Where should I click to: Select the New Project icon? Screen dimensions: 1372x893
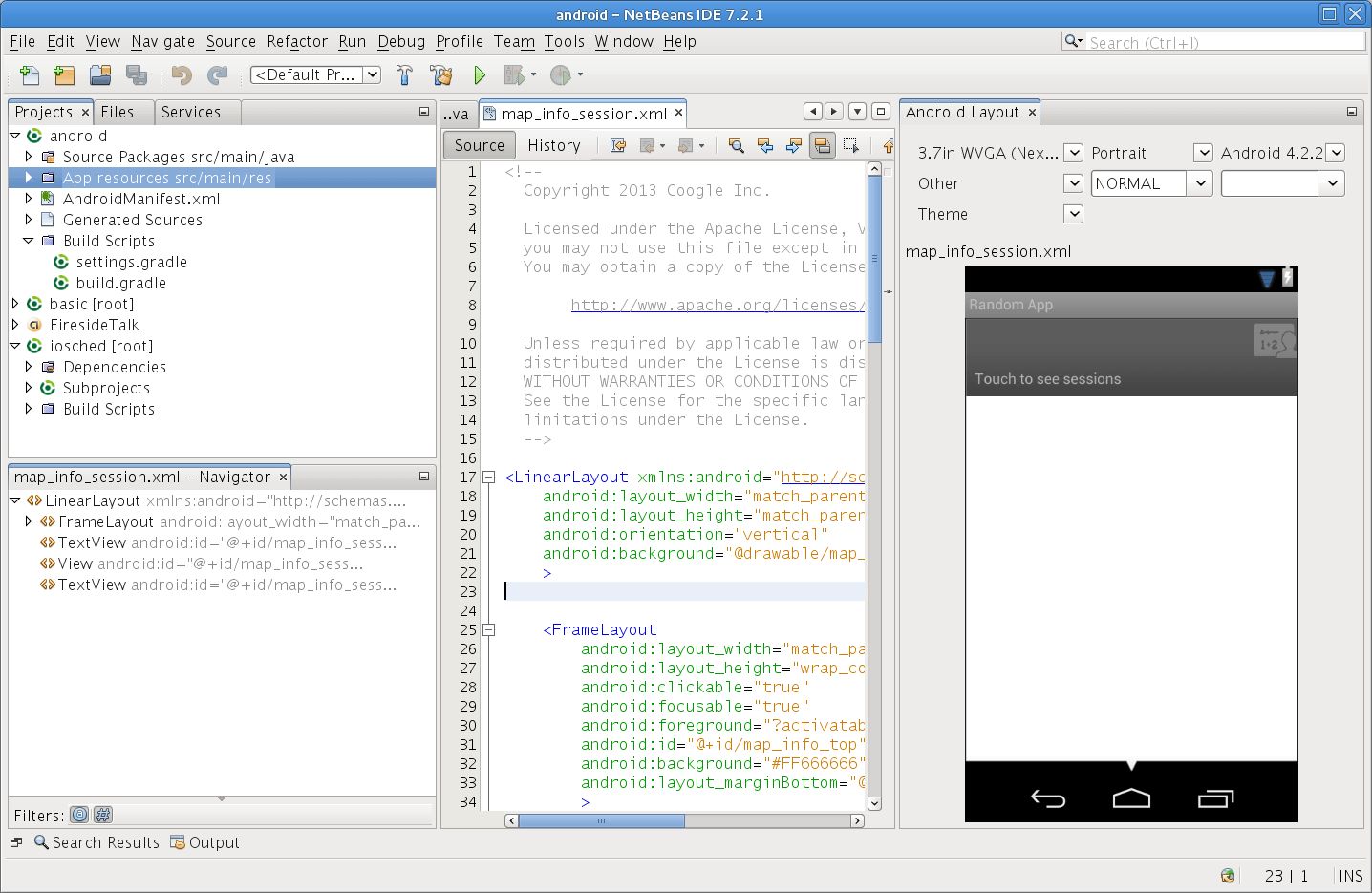click(63, 74)
